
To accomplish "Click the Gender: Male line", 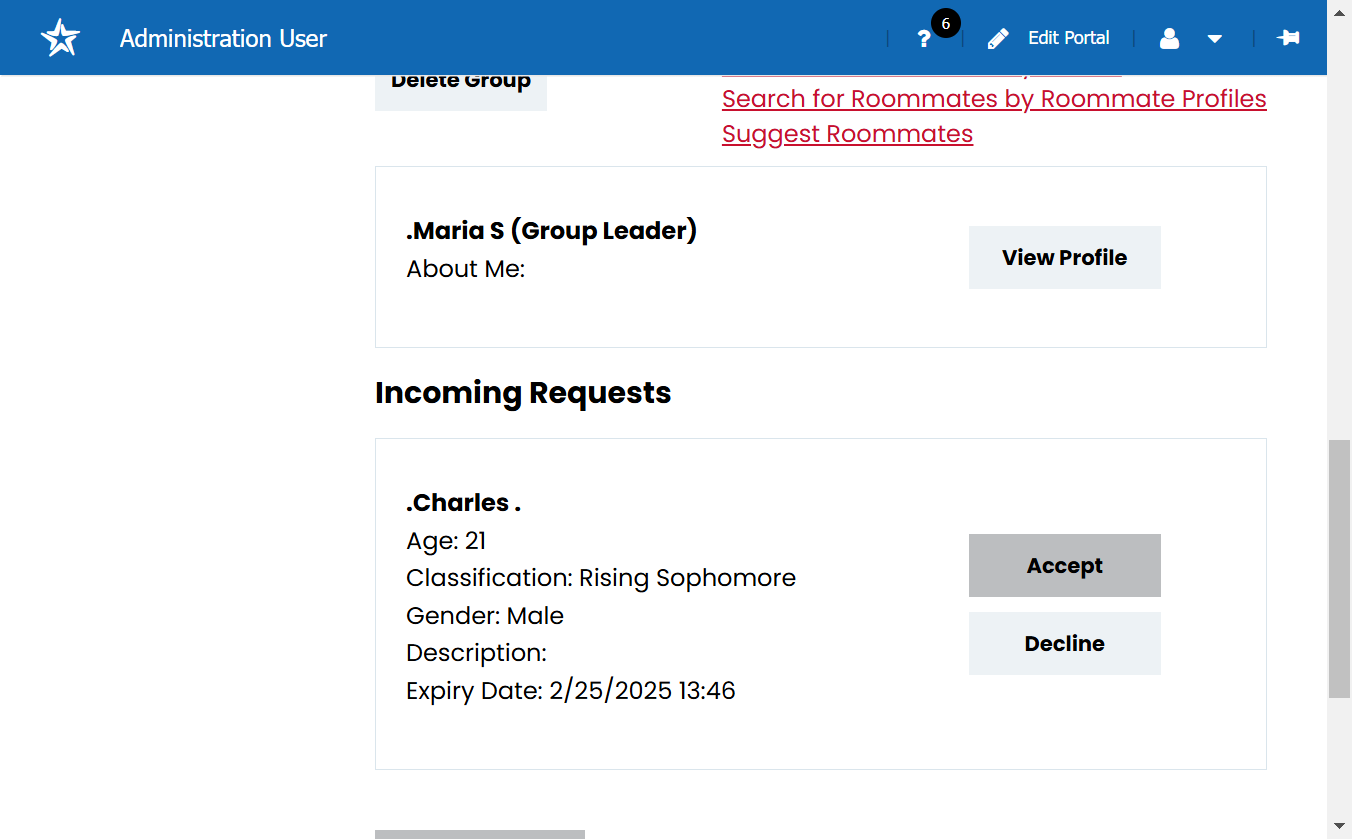I will (x=485, y=616).
